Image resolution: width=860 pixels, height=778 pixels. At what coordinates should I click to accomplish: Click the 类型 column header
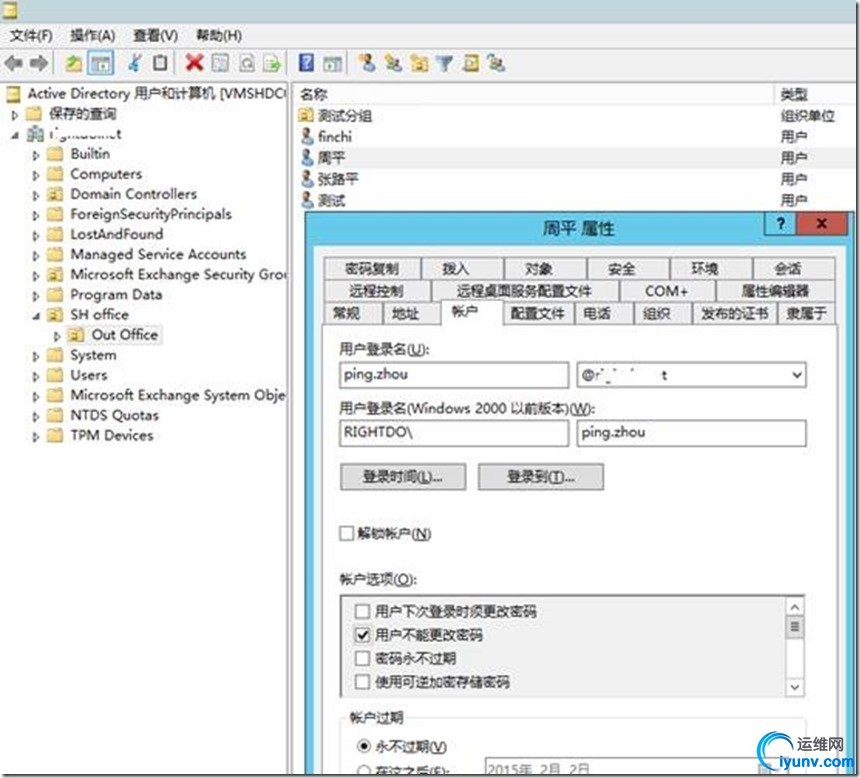(x=814, y=94)
